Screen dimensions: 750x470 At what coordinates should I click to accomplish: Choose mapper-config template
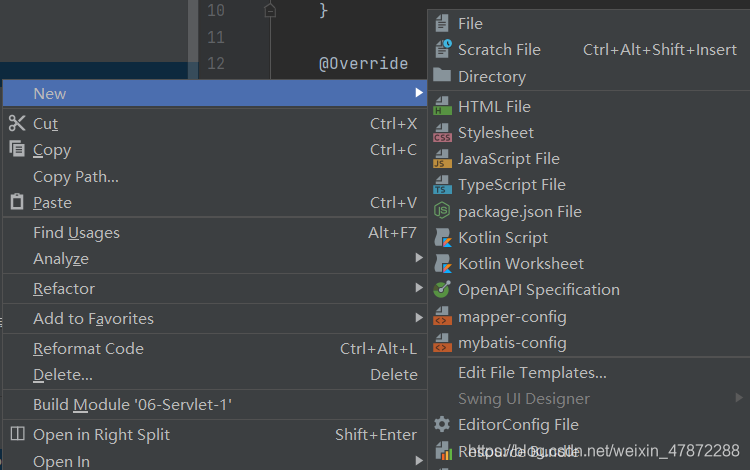(x=589, y=317)
